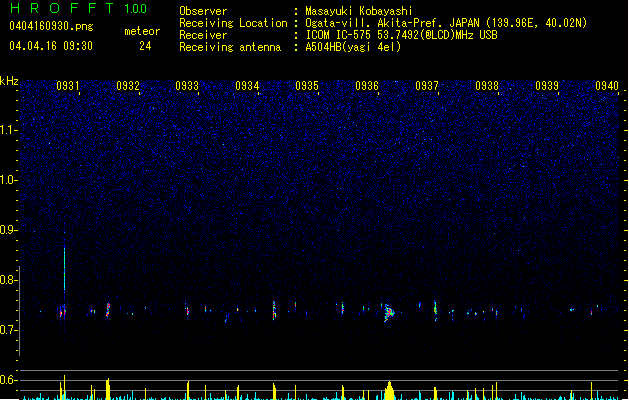Image resolution: width=629 pixels, height=400 pixels.
Task: Click the 0938 time marker
Action: (x=487, y=86)
